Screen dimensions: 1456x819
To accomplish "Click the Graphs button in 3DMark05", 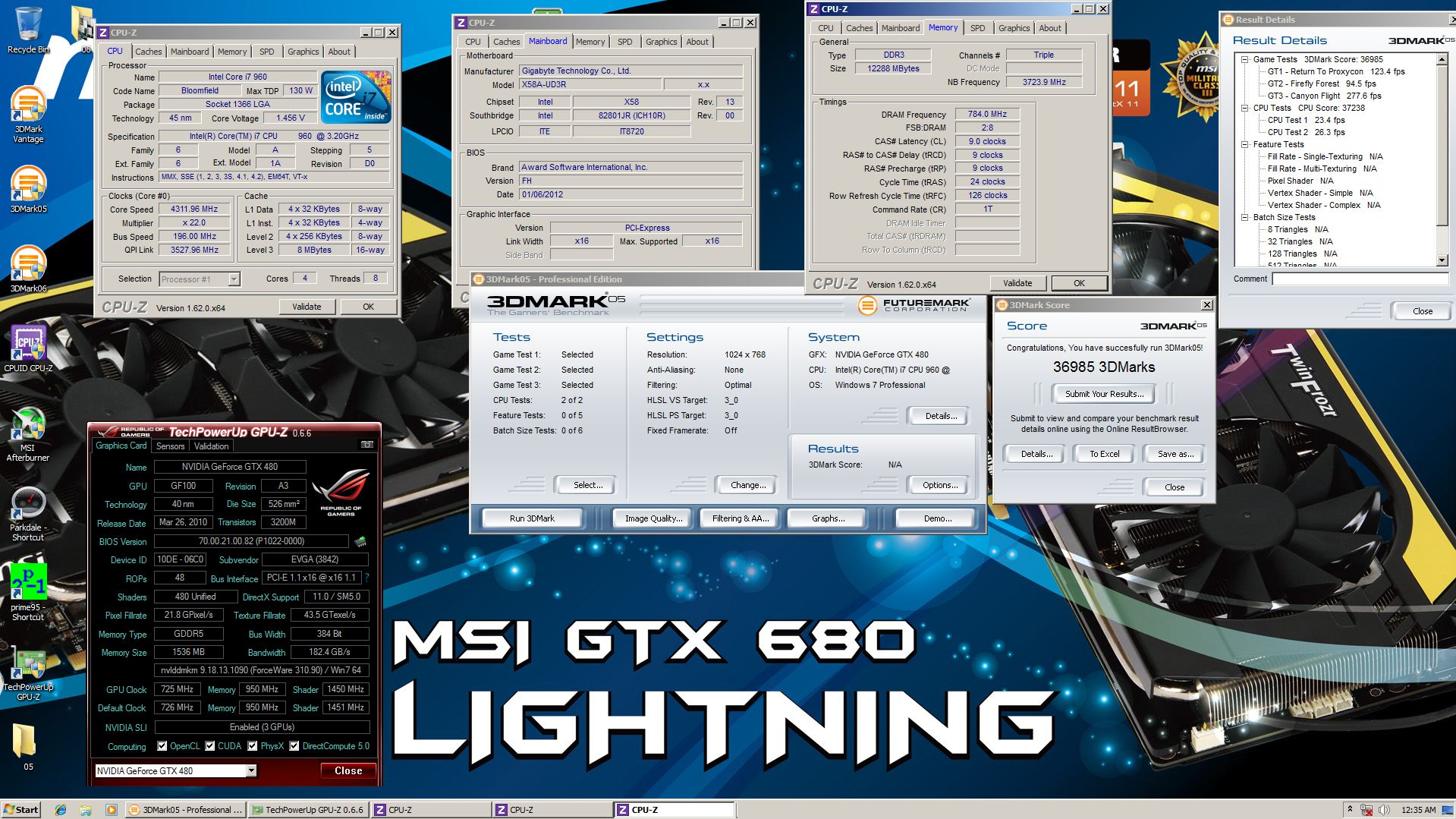I will coord(828,518).
